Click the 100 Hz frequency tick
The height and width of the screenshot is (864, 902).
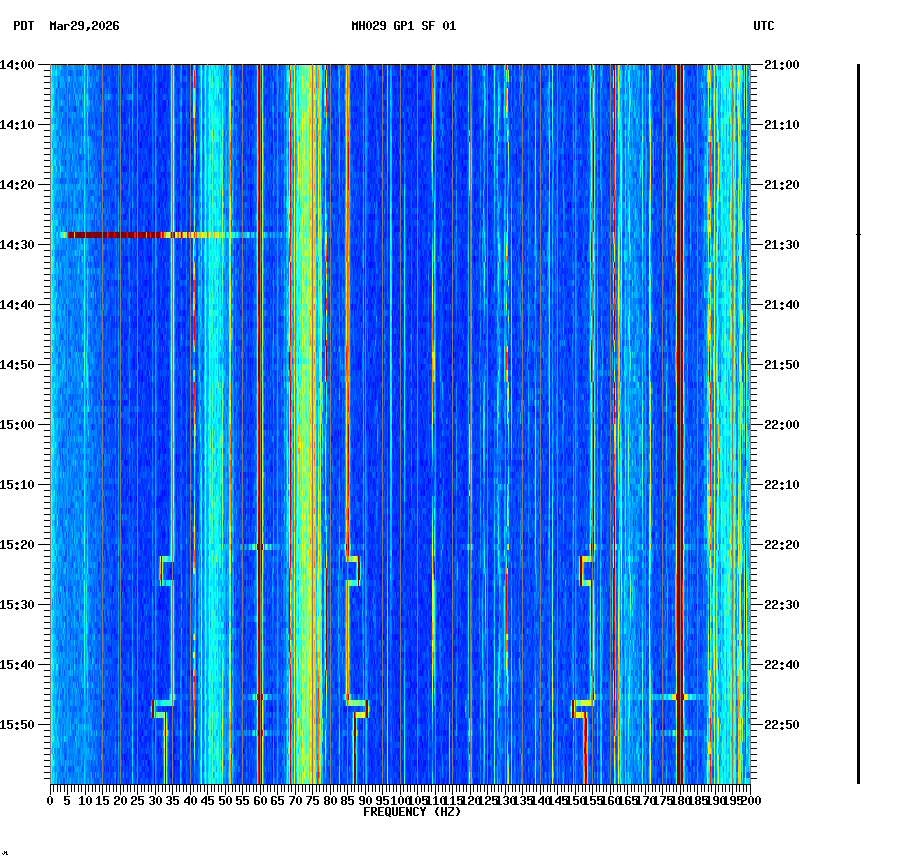[398, 800]
